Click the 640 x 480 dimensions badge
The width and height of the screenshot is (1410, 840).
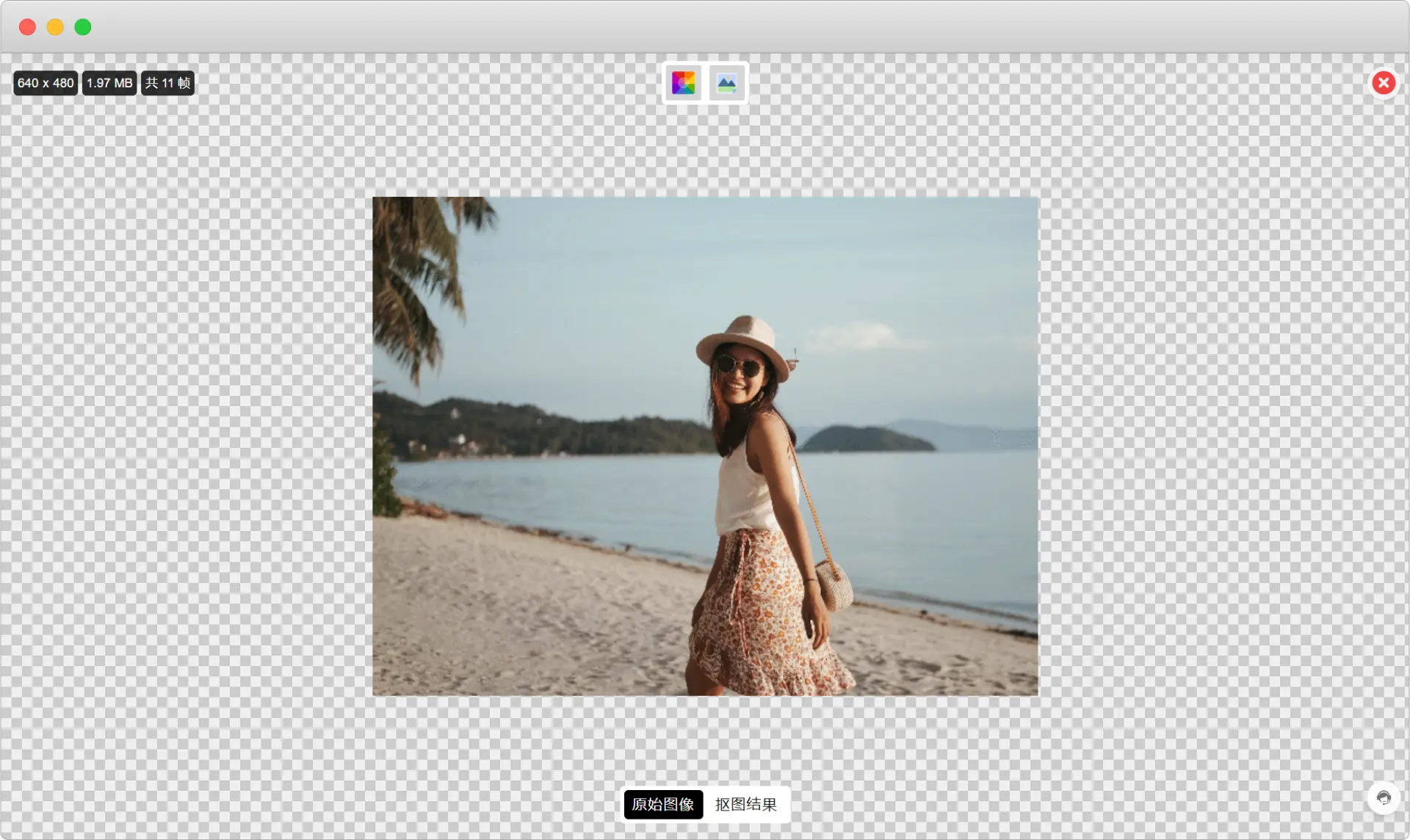tap(46, 83)
